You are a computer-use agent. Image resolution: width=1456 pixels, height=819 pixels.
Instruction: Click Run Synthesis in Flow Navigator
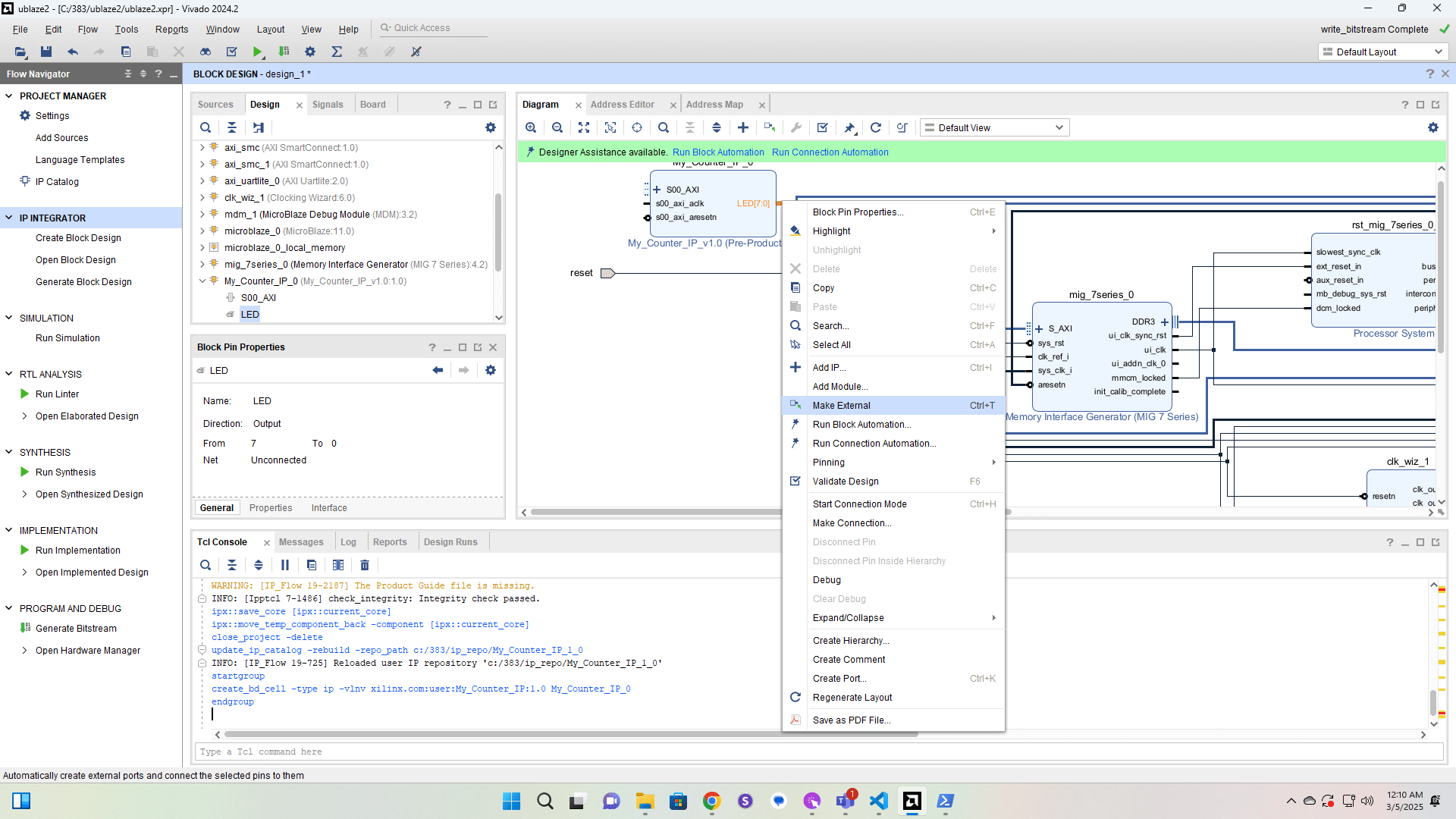(65, 472)
